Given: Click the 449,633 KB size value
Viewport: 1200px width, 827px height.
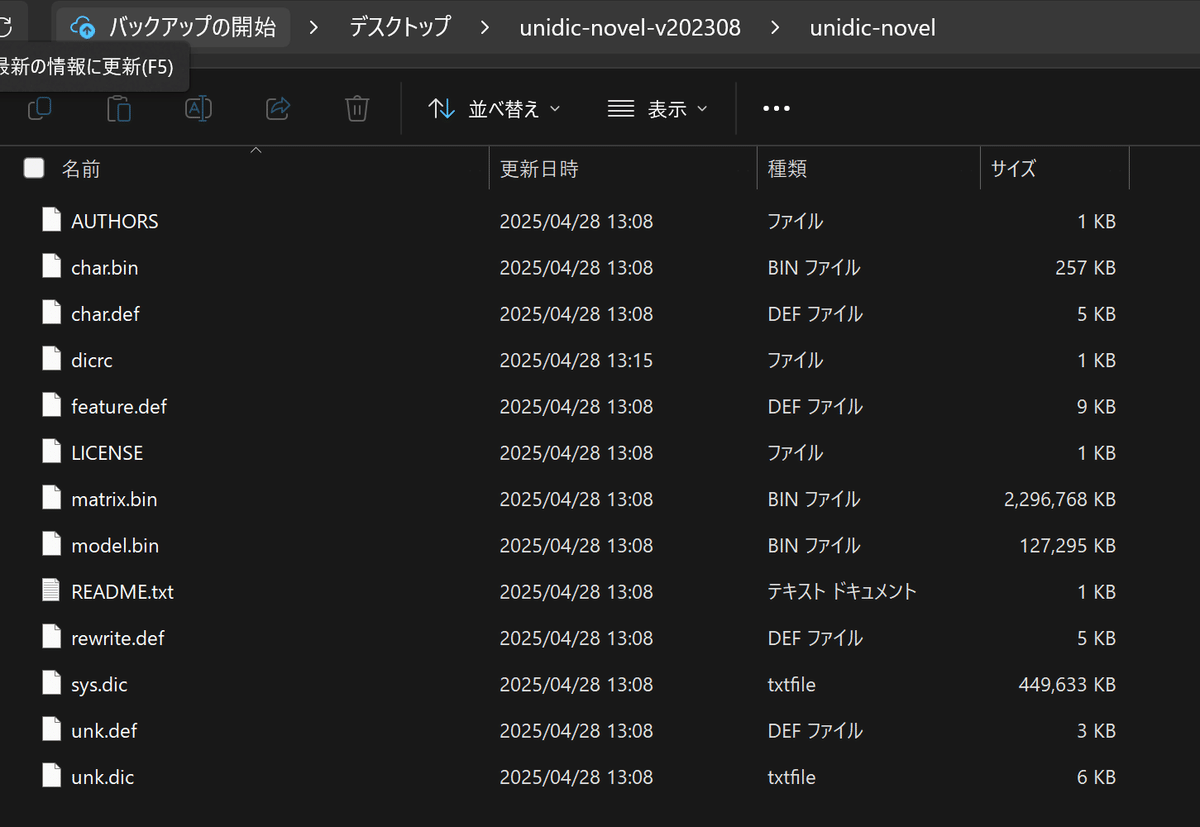Looking at the screenshot, I should point(1067,684).
